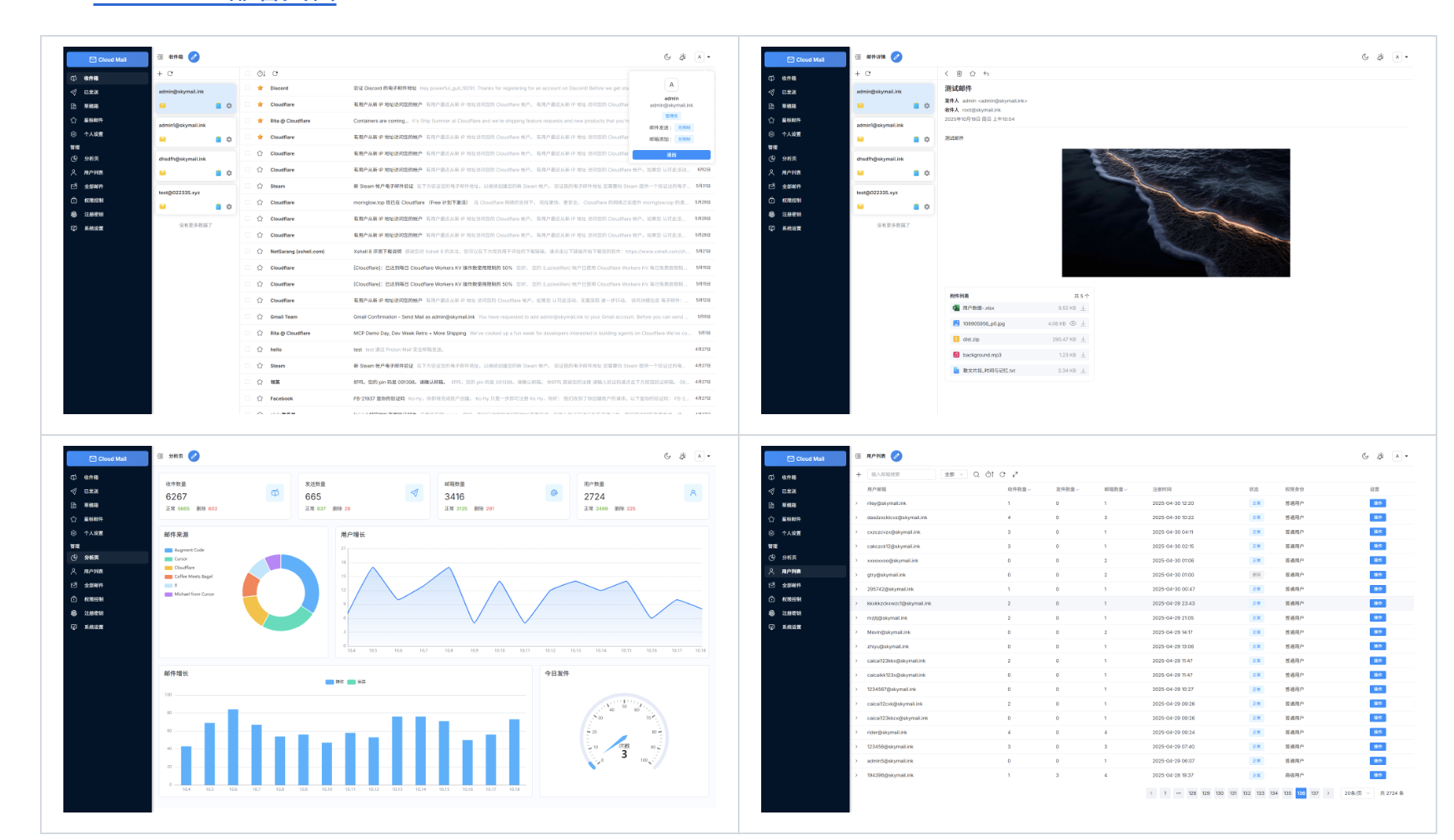Open the 全部 filter dropdown in user list
Image resolution: width=1454 pixels, height=840 pixels.
(x=954, y=474)
